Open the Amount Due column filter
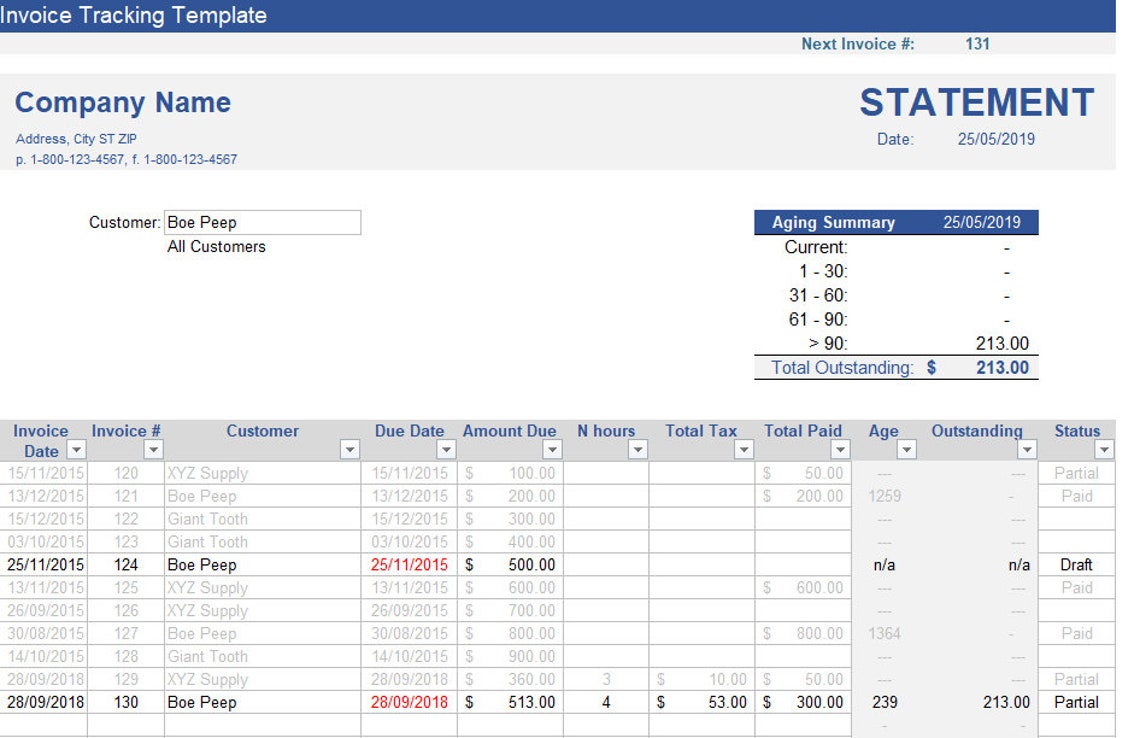Image resolution: width=1140 pixels, height=738 pixels. pos(552,451)
